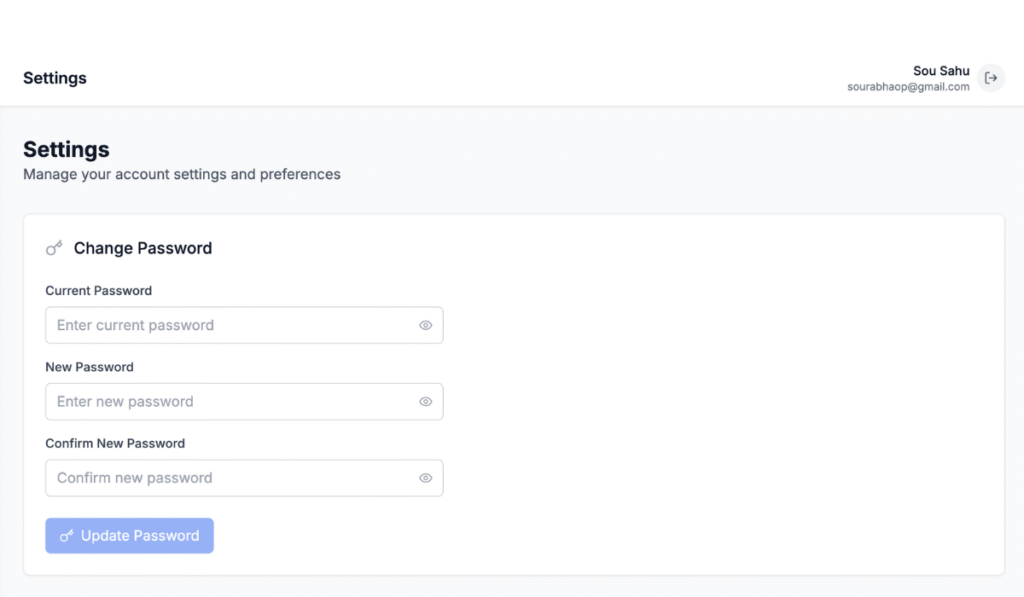Click the key icon inside Update Password button
The height and width of the screenshot is (597, 1024).
66,536
